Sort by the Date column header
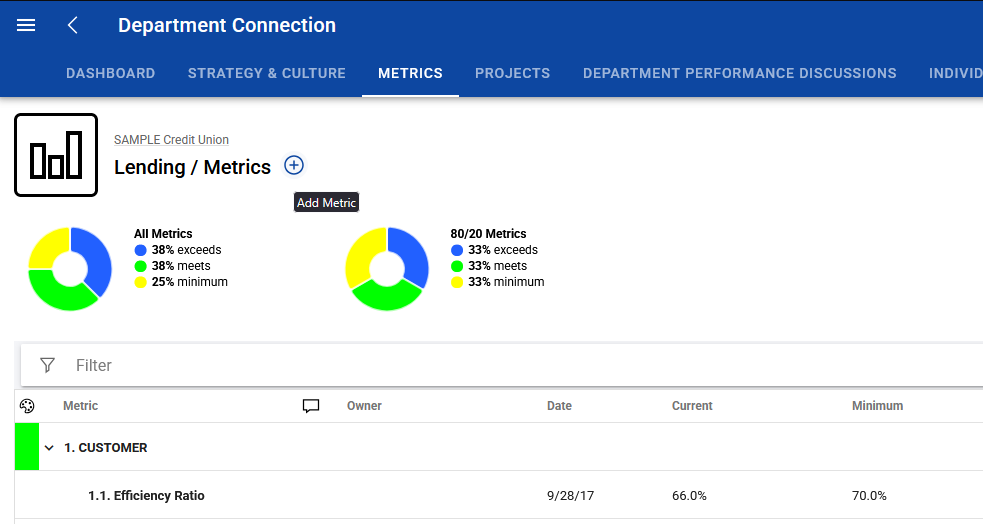 [x=559, y=406]
